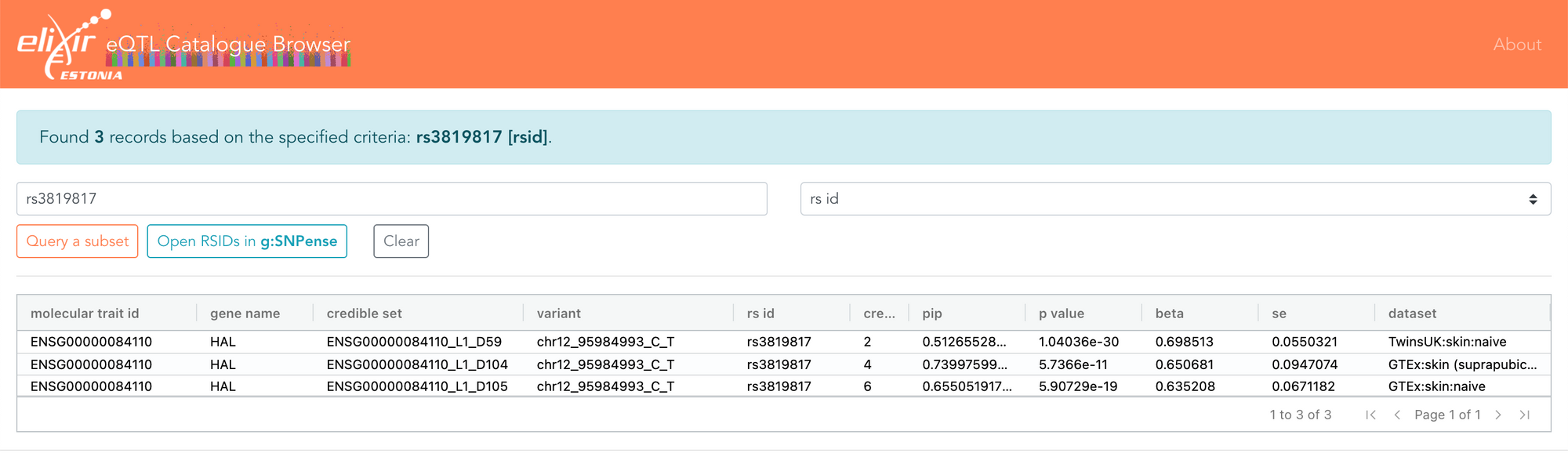1568x453 pixels.
Task: Click the Page 1 of 1 indicator
Action: click(1447, 415)
